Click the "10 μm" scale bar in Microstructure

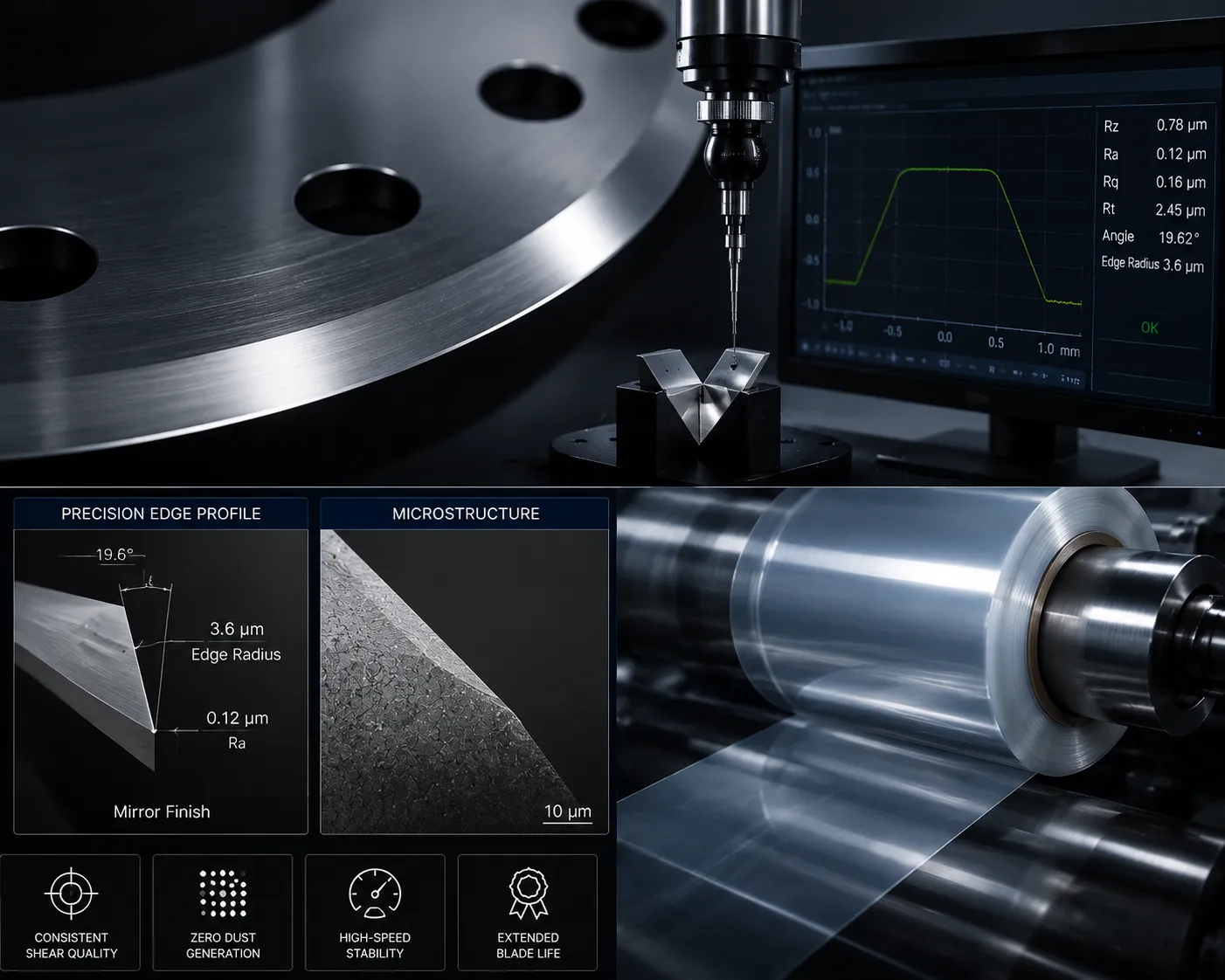568,812
